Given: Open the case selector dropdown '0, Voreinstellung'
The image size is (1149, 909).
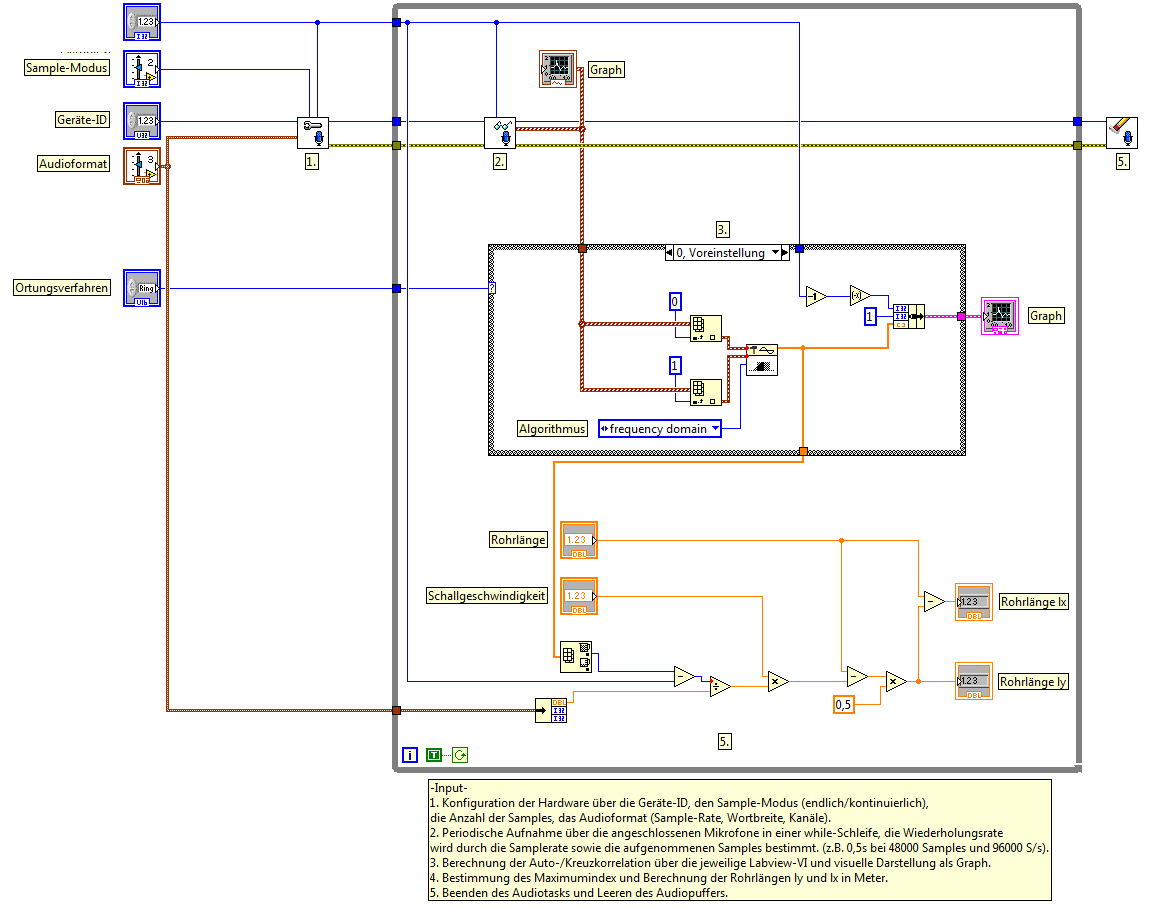Looking at the screenshot, I should coord(727,253).
